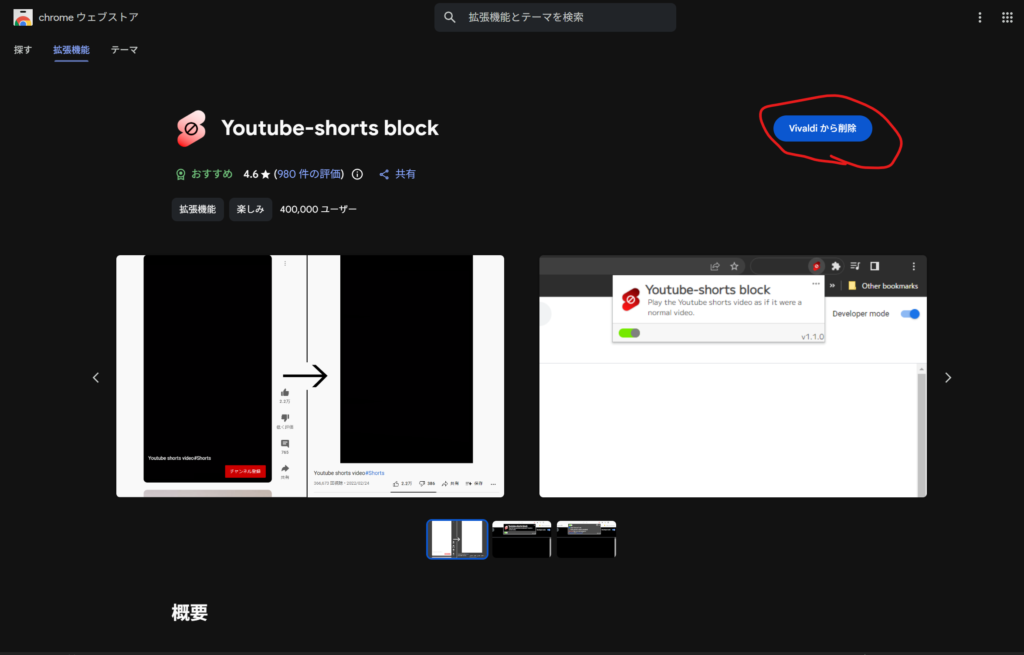This screenshot has width=1024, height=655.
Task: Click the rating info circle icon
Action: point(358,174)
